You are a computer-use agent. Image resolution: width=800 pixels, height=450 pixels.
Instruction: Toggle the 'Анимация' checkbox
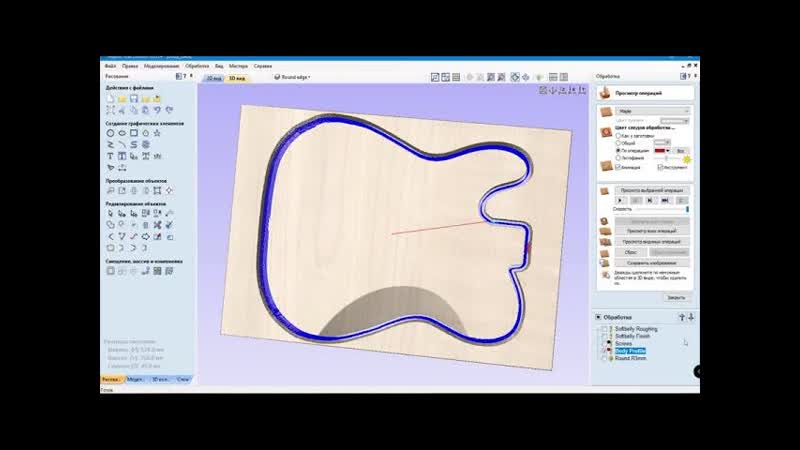618,167
